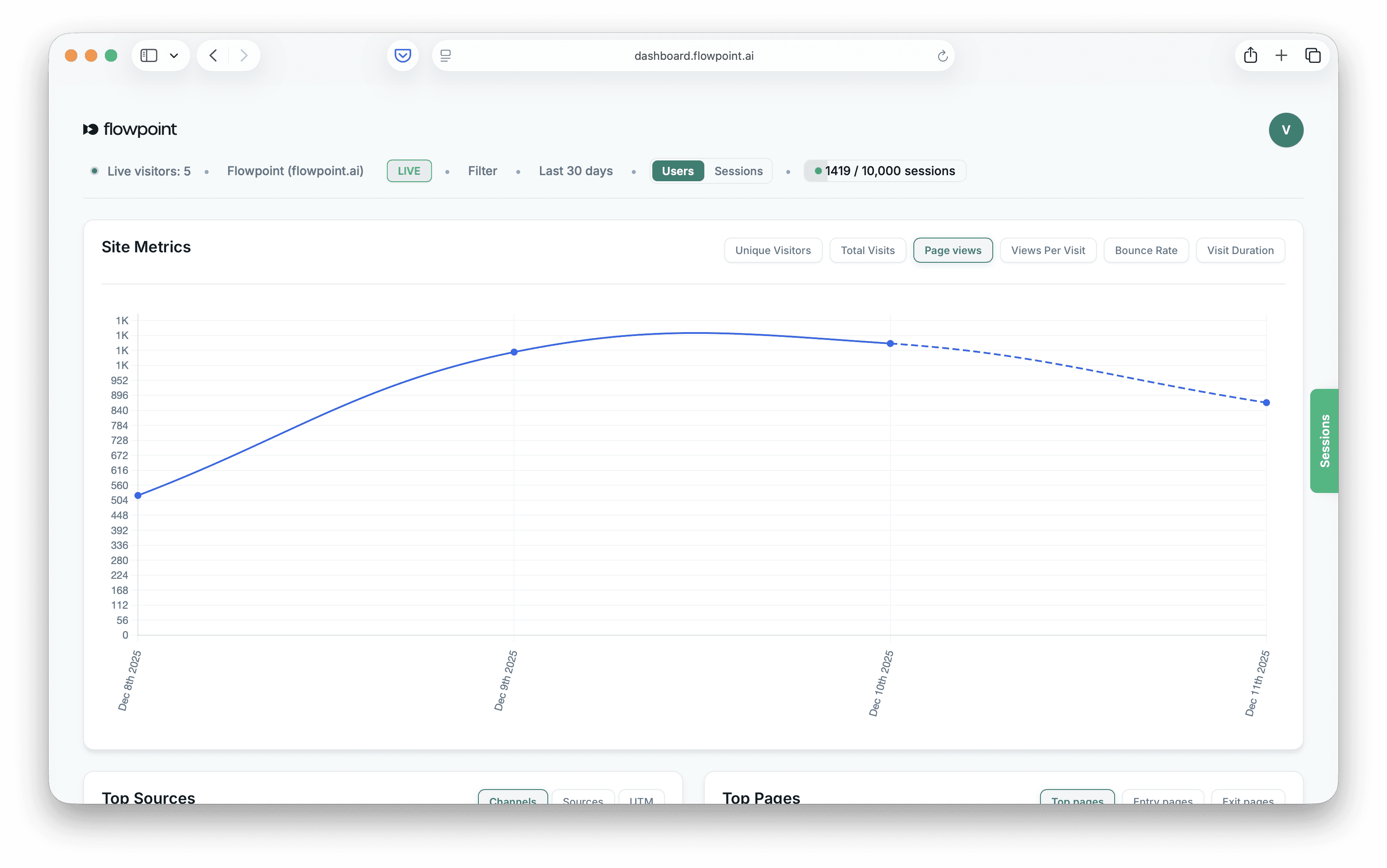Click the flowpoint logo icon
This screenshot has width=1387, height=868.
click(91, 130)
